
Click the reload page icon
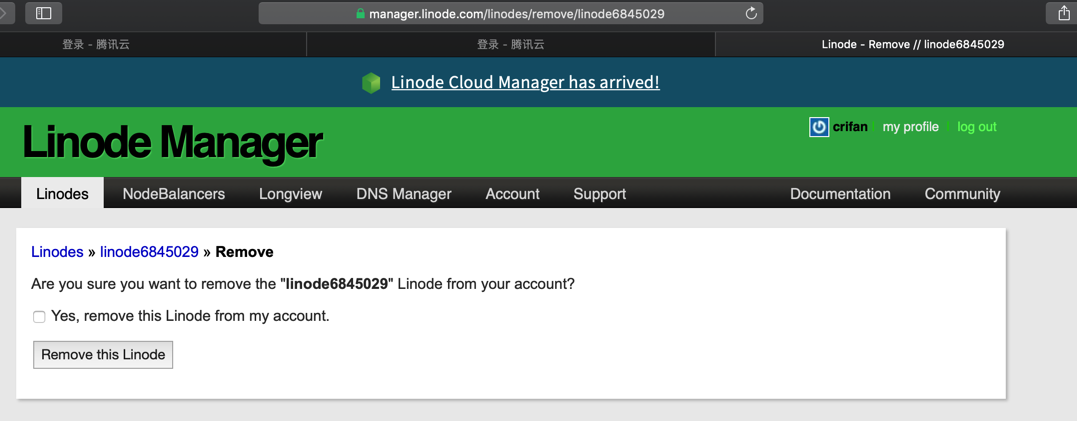pyautogui.click(x=751, y=13)
